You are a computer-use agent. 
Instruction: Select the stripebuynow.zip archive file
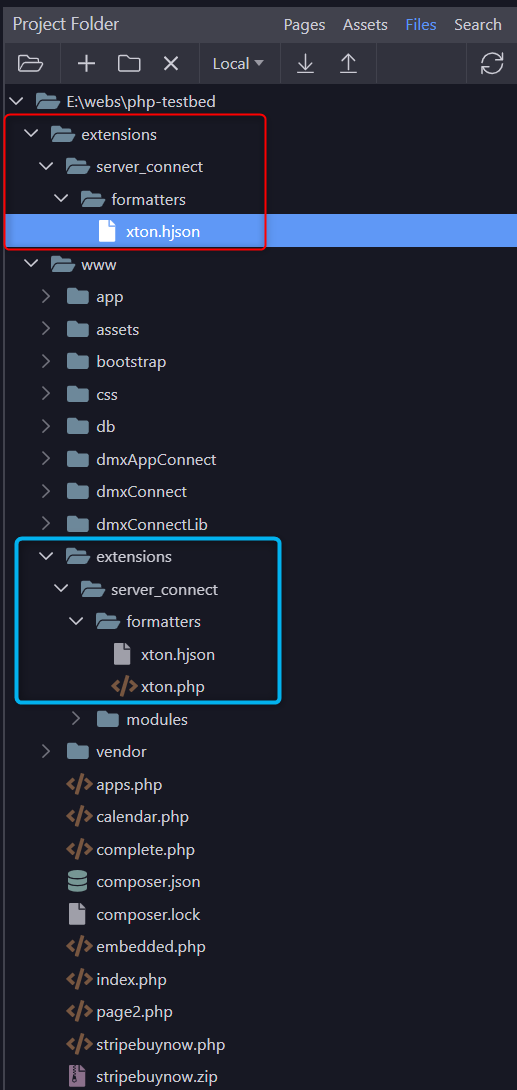(x=156, y=1077)
